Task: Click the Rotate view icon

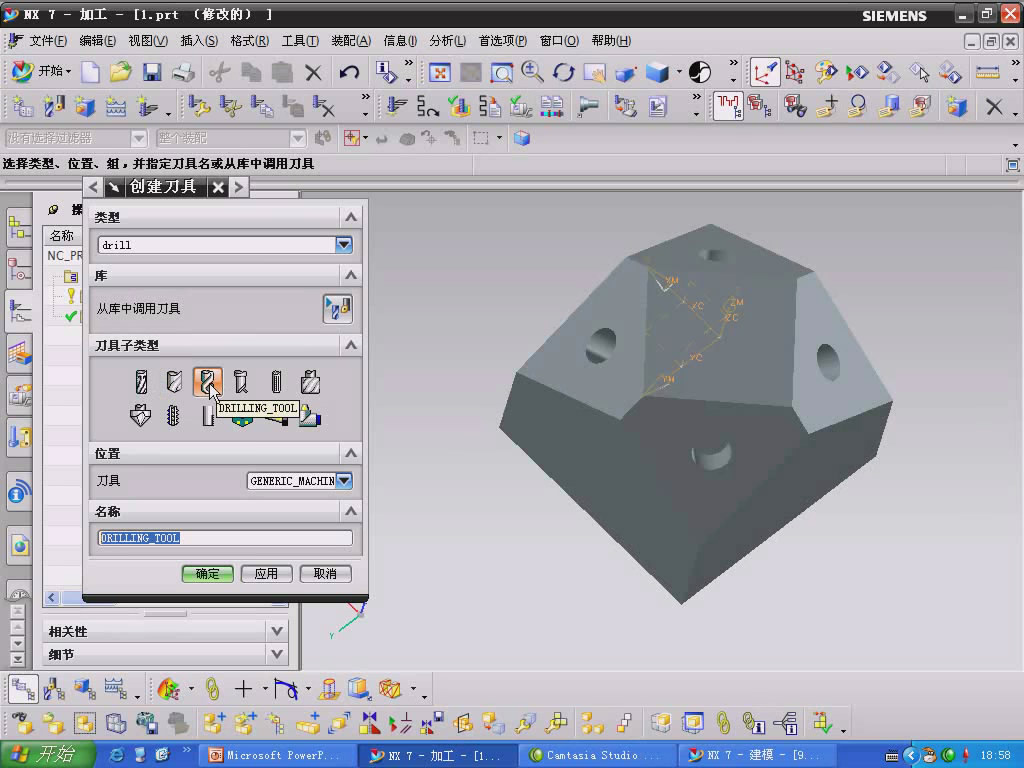Action: 563,72
